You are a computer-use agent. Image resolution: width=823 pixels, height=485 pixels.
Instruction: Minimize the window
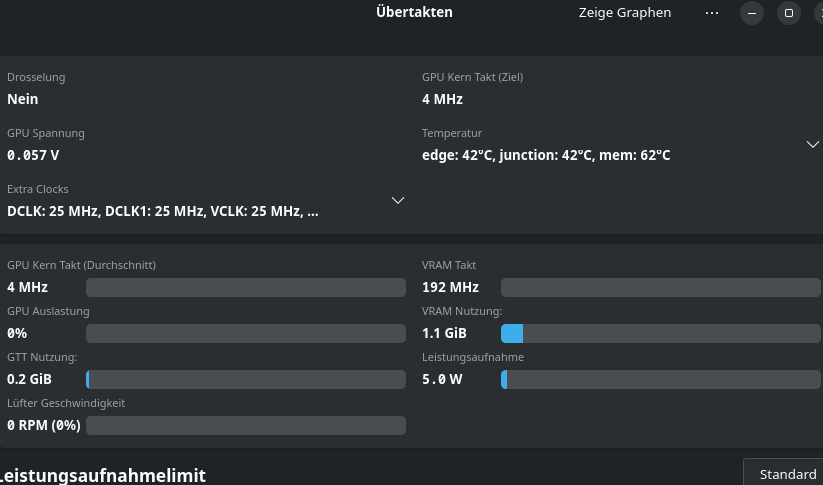[752, 13]
